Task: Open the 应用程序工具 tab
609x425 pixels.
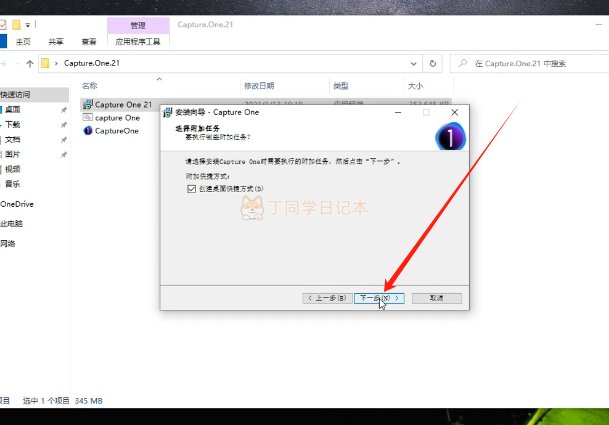Action: (136, 42)
